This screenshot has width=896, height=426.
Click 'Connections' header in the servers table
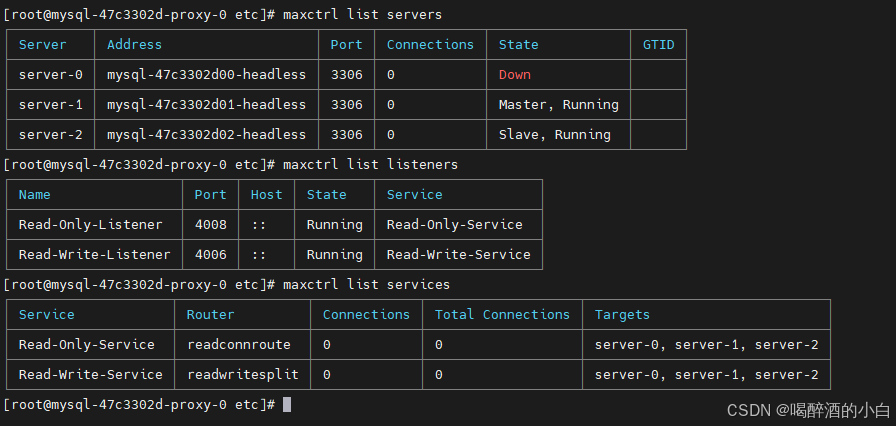tap(430, 45)
